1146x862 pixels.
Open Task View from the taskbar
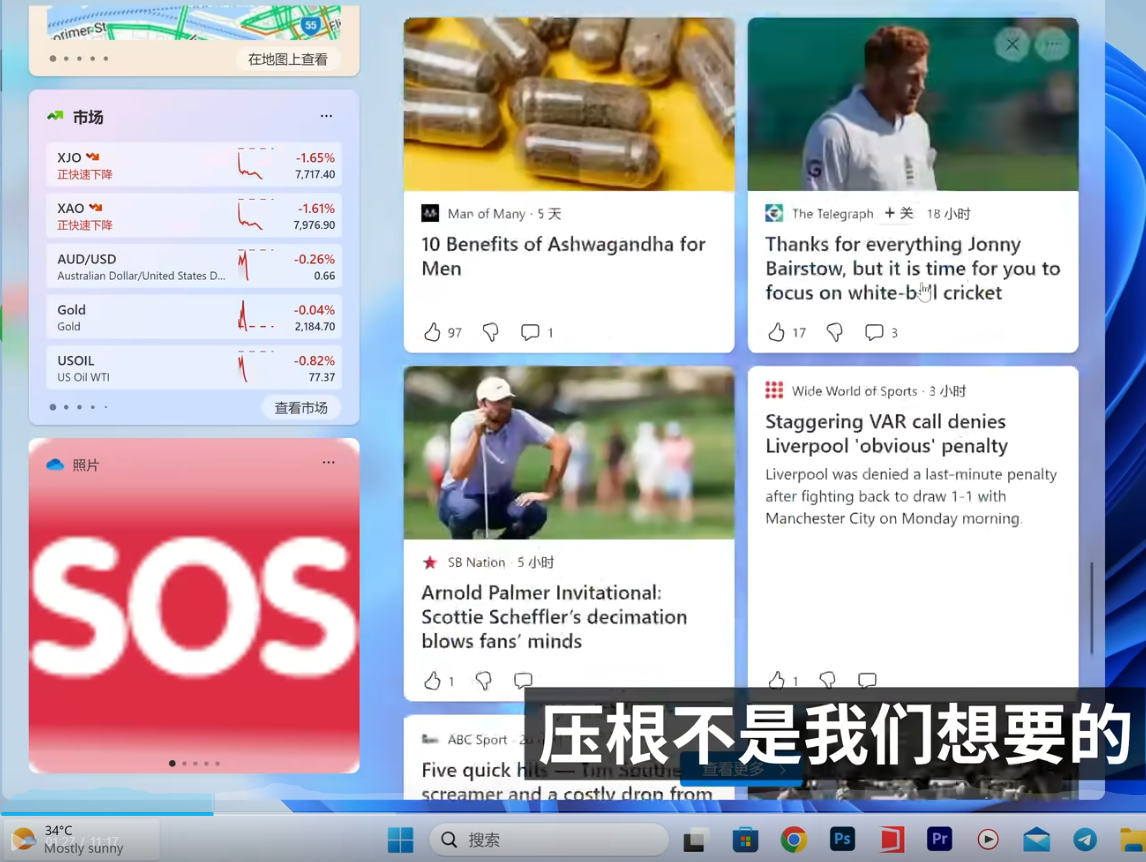tap(694, 839)
